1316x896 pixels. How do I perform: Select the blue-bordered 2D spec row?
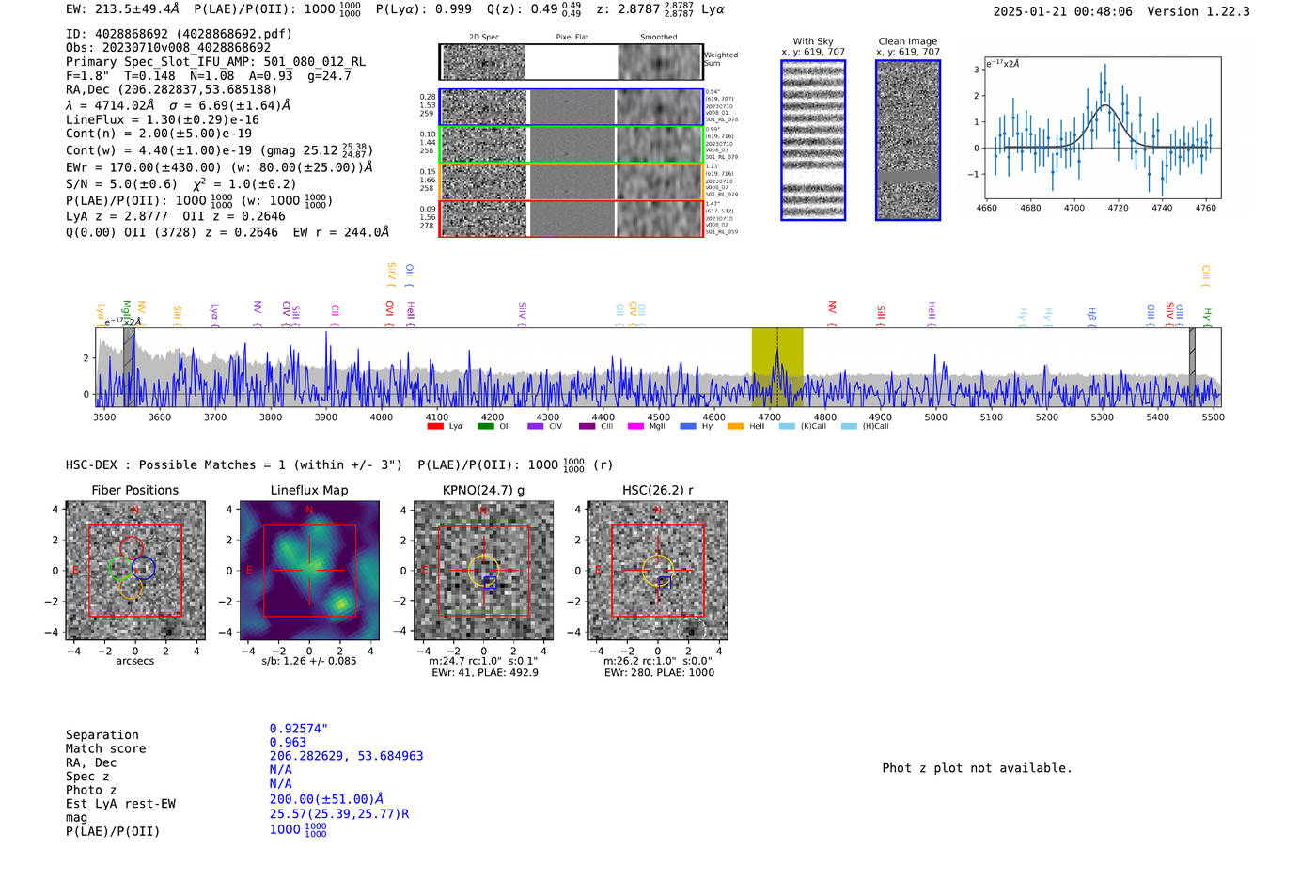click(572, 107)
